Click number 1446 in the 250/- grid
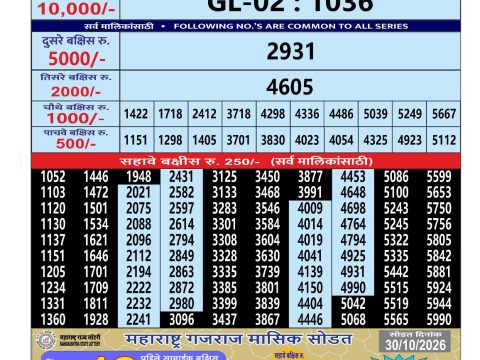 (96, 177)
